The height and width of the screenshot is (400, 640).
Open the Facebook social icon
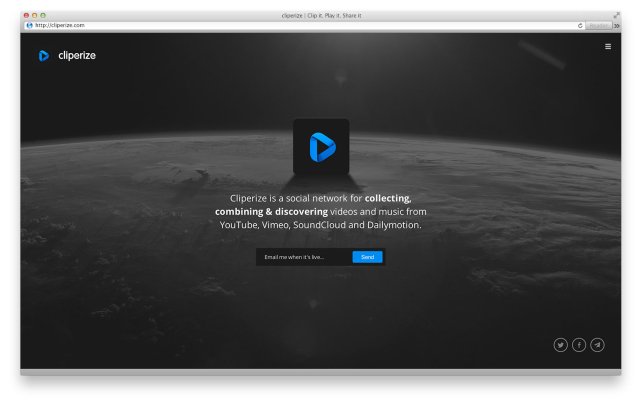pyautogui.click(x=579, y=345)
